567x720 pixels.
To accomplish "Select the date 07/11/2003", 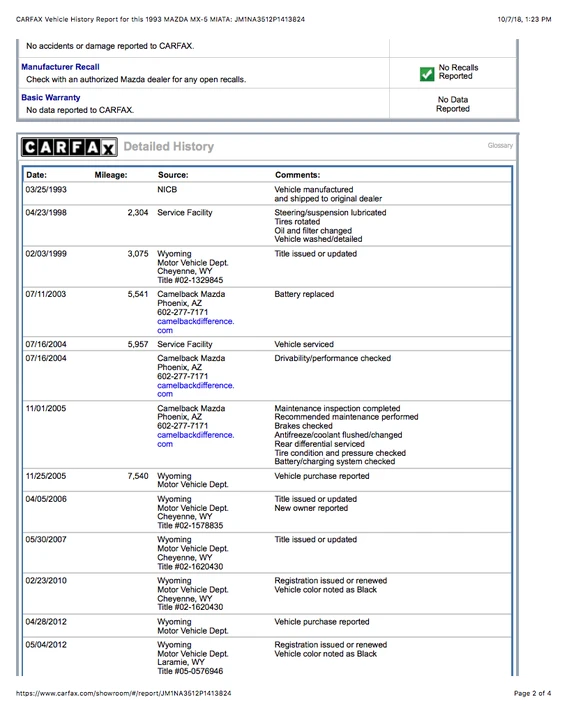I will [46, 294].
